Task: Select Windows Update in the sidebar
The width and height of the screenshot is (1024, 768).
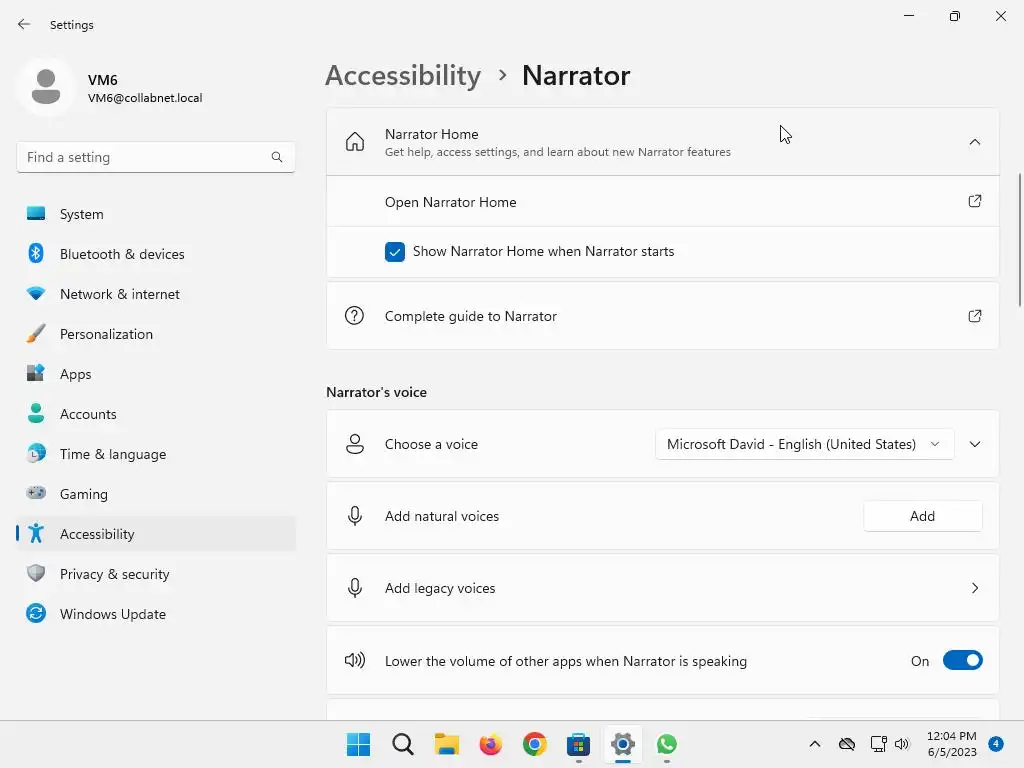Action: (x=112, y=614)
